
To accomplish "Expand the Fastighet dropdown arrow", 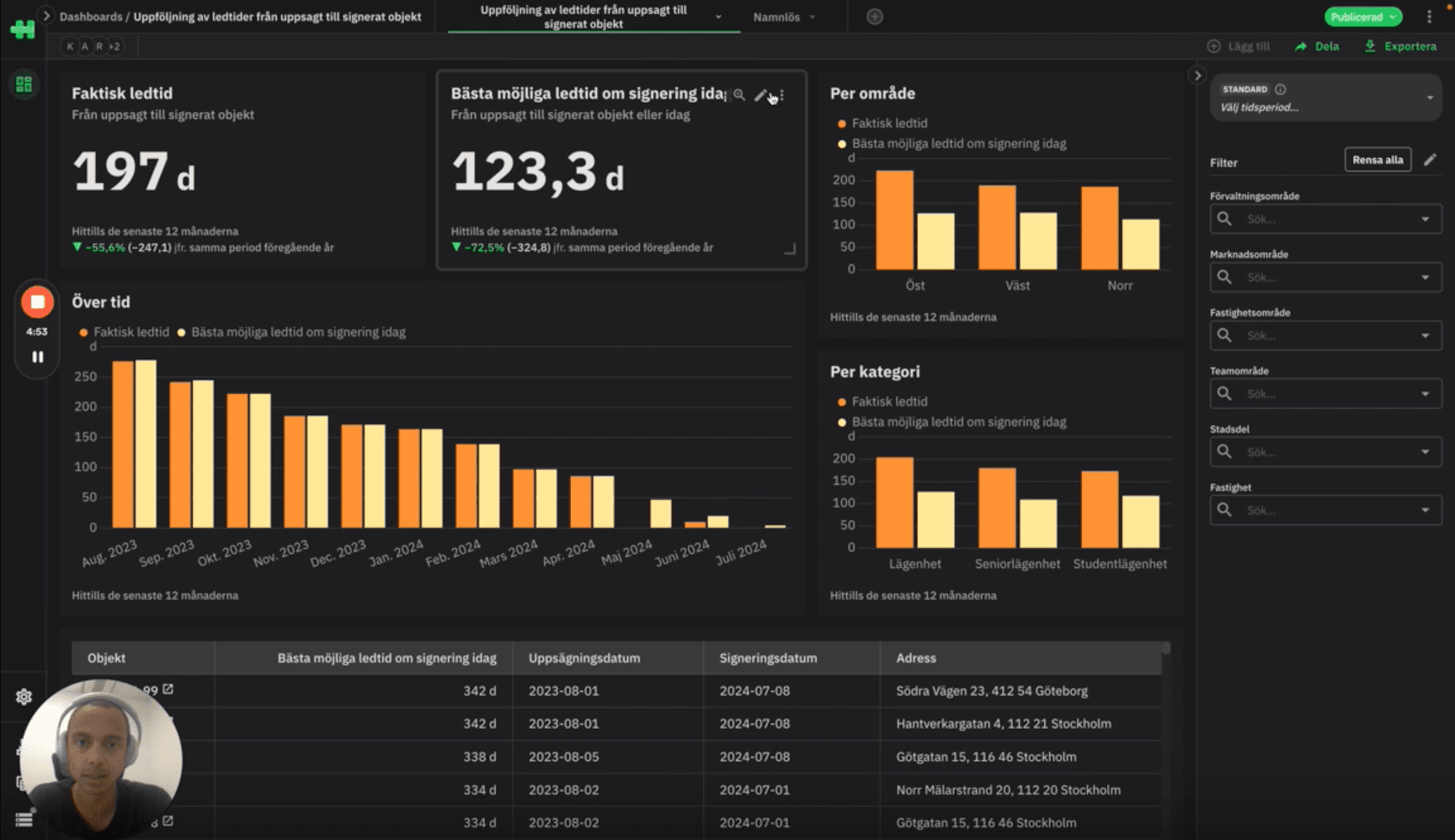I will (1426, 510).
